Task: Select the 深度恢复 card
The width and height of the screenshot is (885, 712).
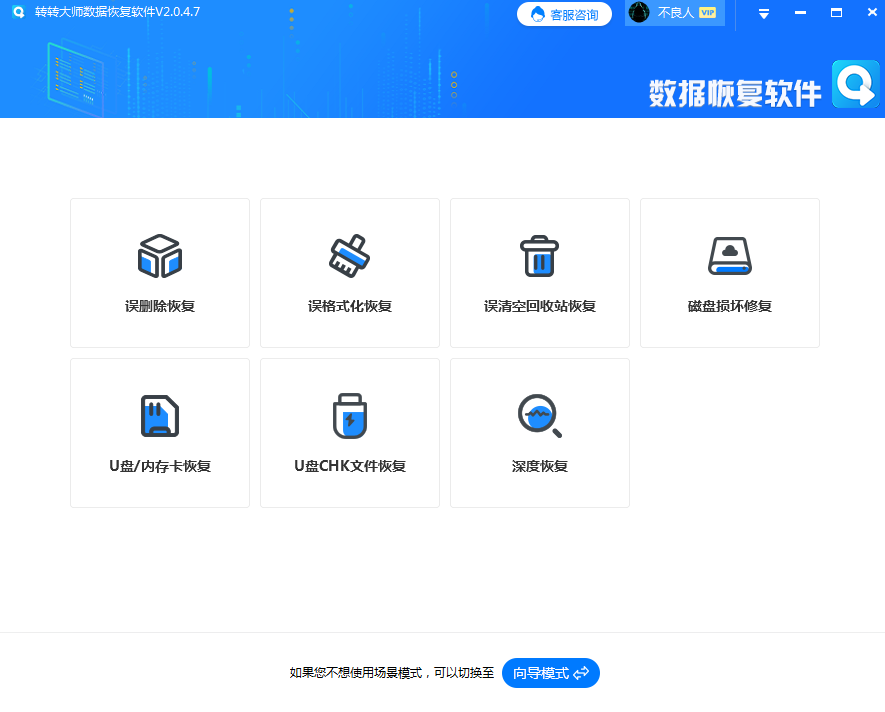Action: point(539,432)
